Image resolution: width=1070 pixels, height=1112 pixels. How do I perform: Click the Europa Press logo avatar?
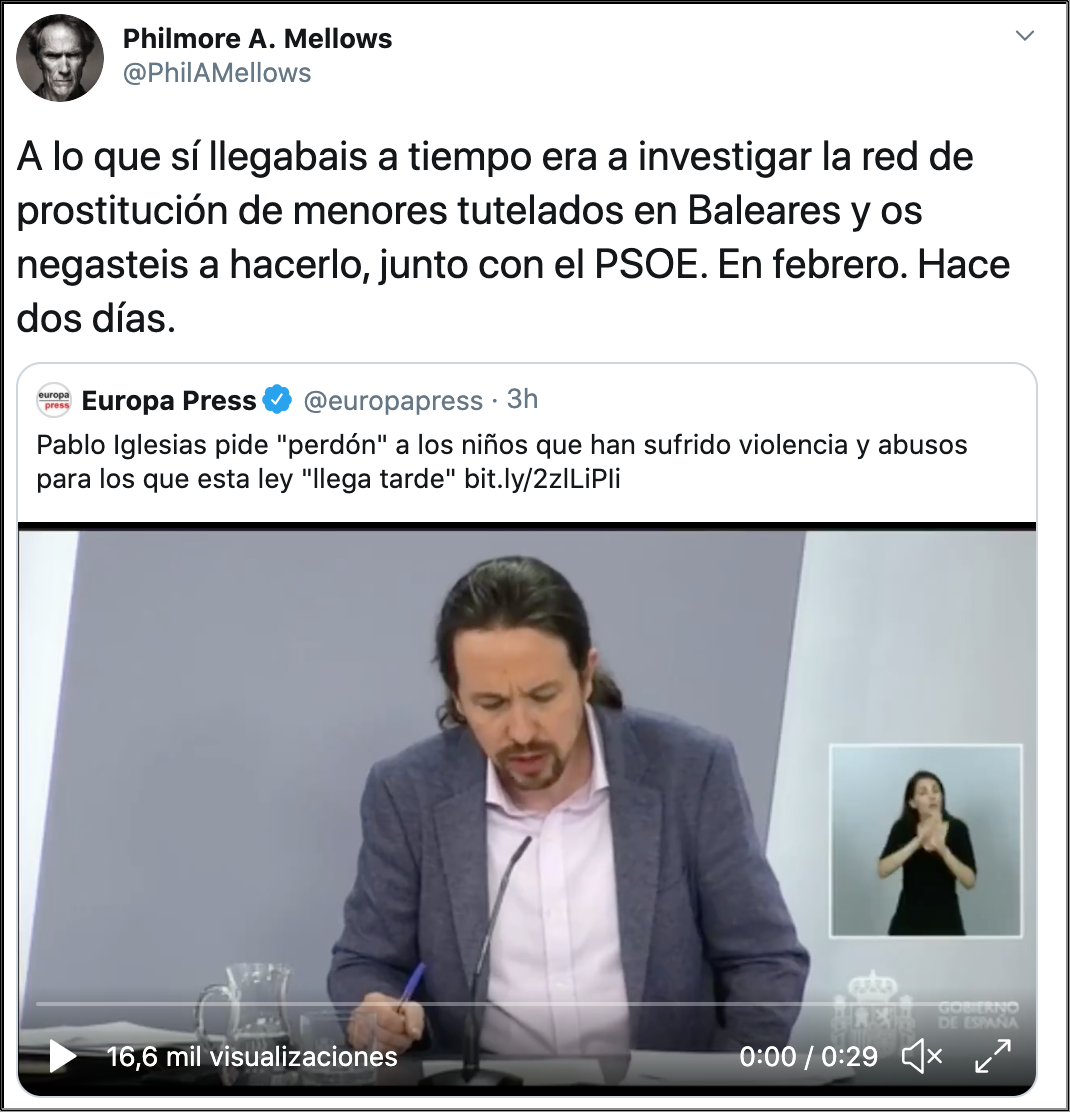[54, 400]
